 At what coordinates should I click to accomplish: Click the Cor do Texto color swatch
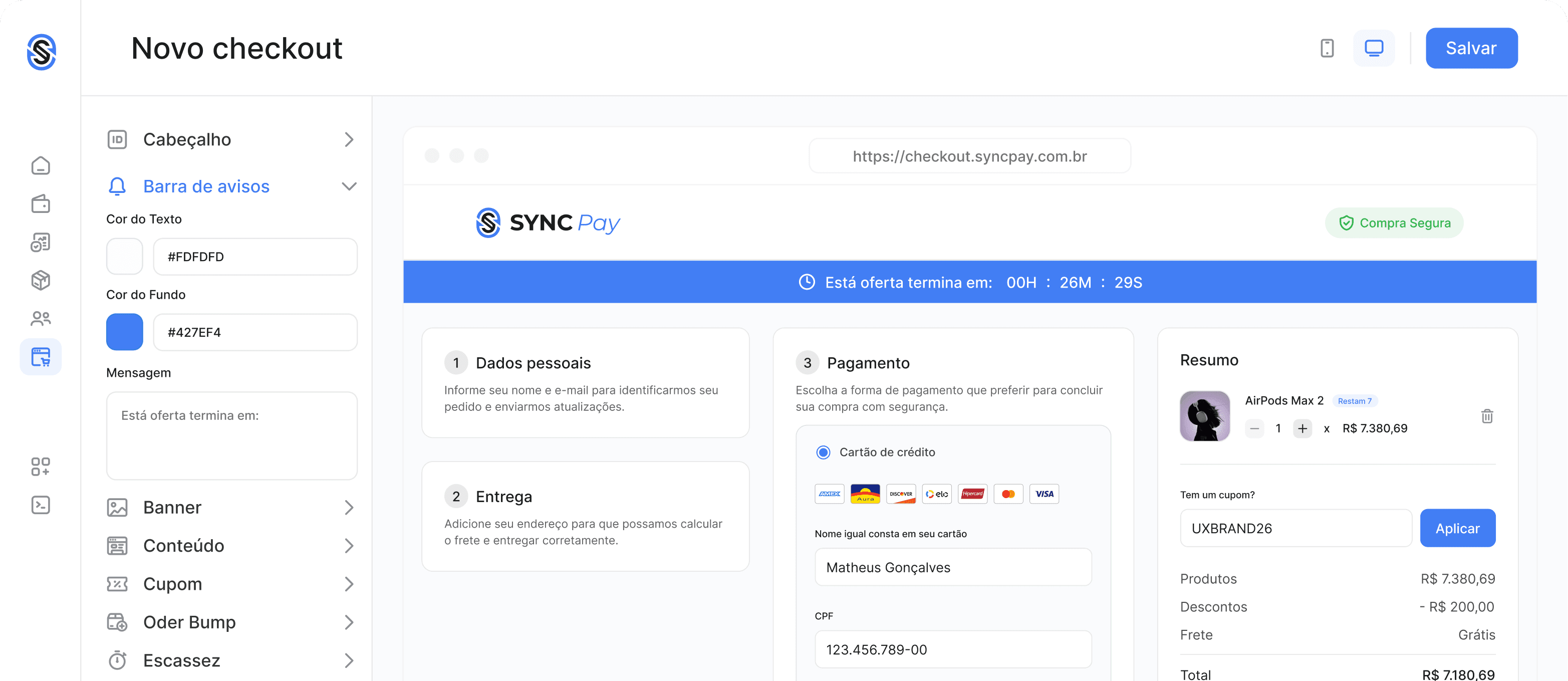125,257
